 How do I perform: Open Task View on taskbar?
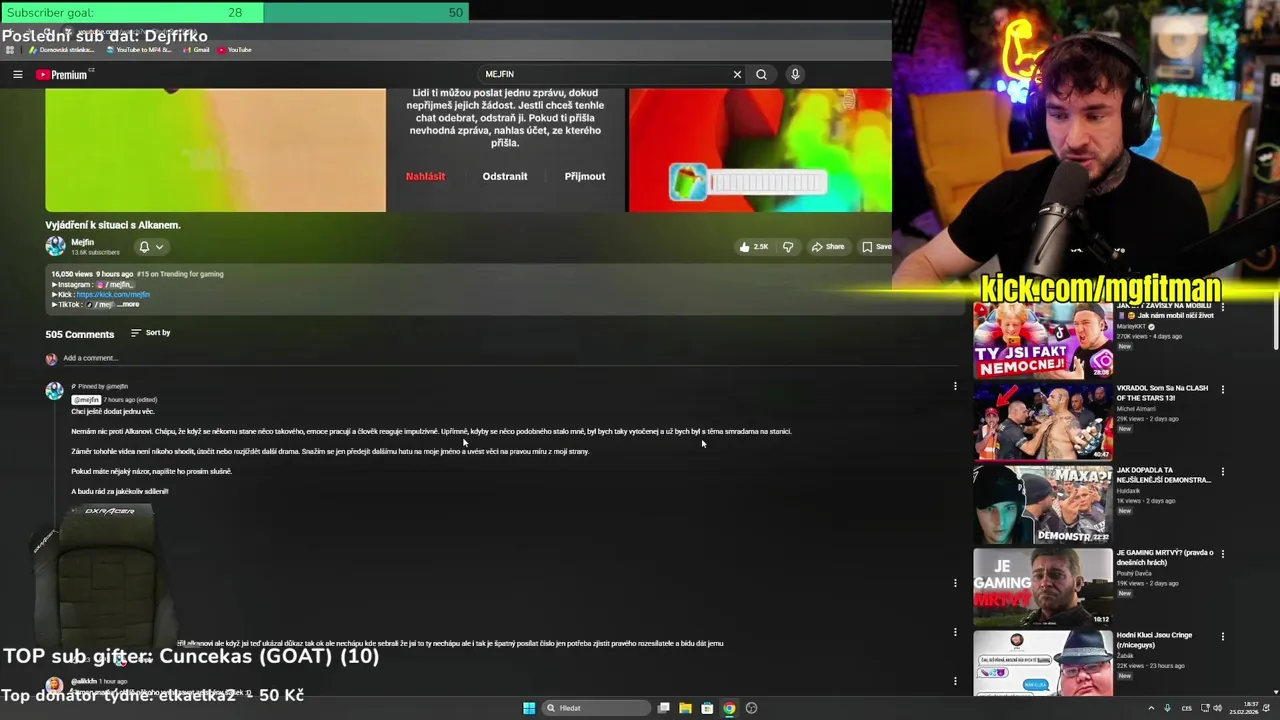[663, 708]
